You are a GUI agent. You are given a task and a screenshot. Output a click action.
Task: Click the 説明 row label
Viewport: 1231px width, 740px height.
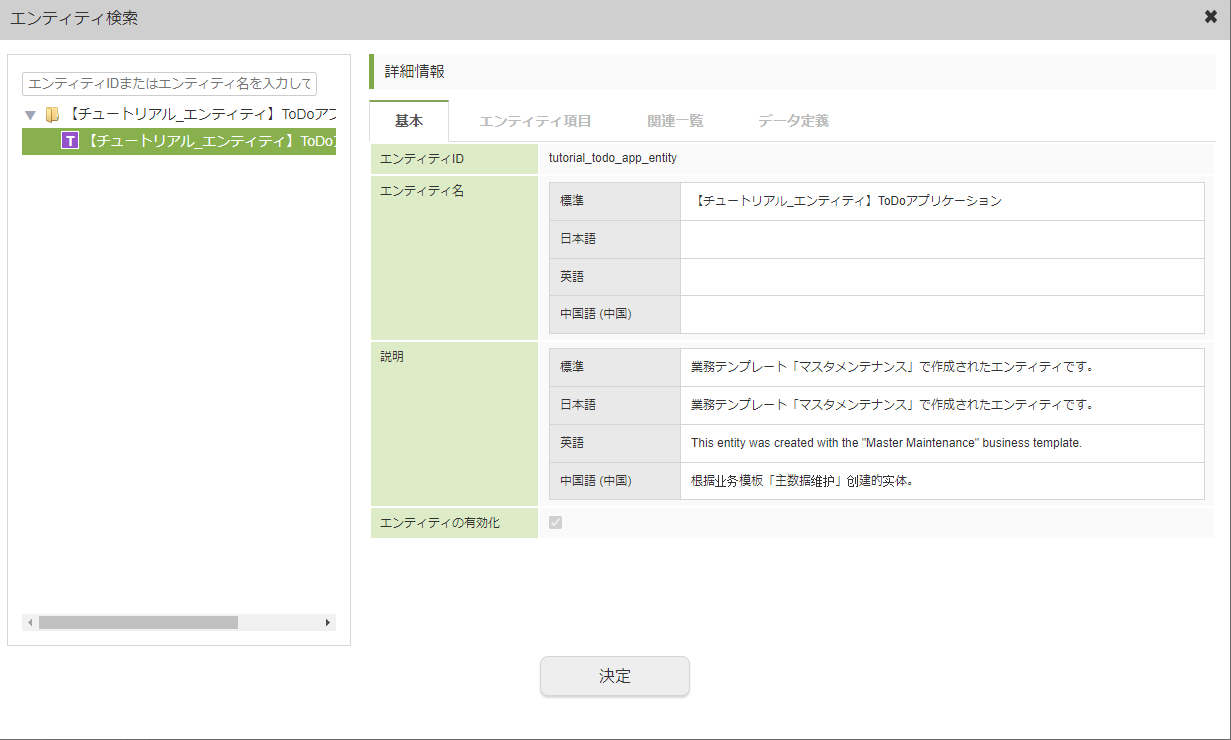point(392,356)
